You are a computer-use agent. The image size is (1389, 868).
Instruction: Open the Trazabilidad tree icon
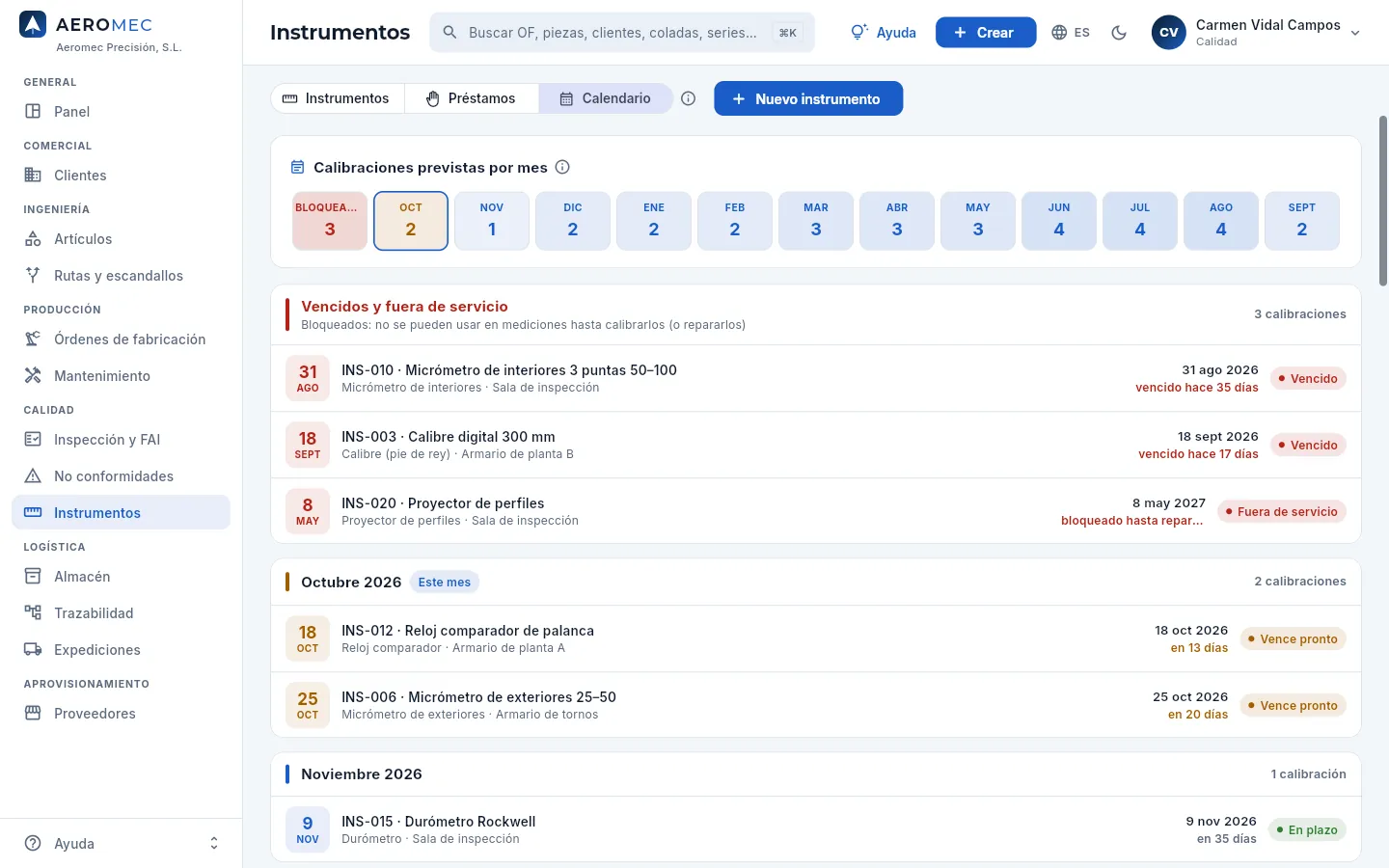point(33,612)
